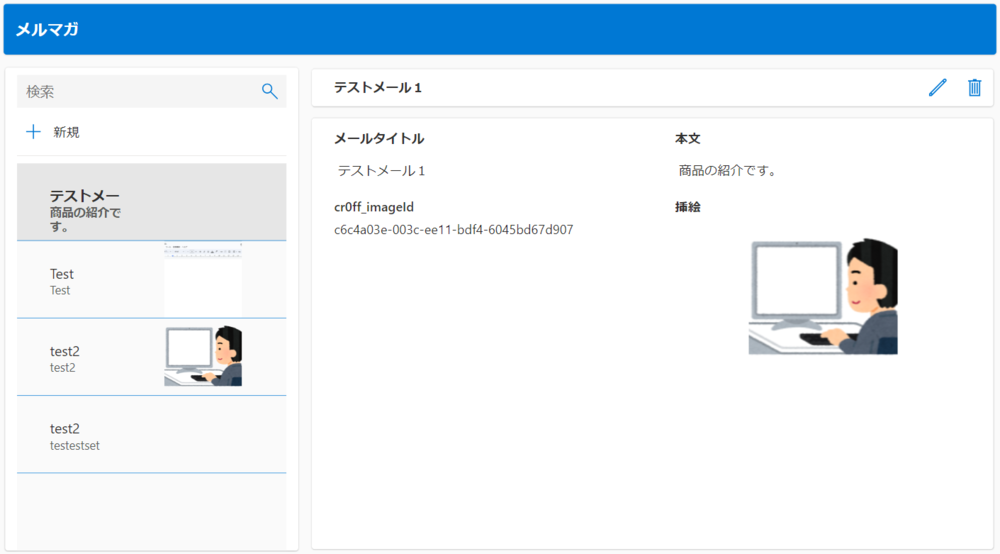Focus the 検索 search field

(152, 91)
